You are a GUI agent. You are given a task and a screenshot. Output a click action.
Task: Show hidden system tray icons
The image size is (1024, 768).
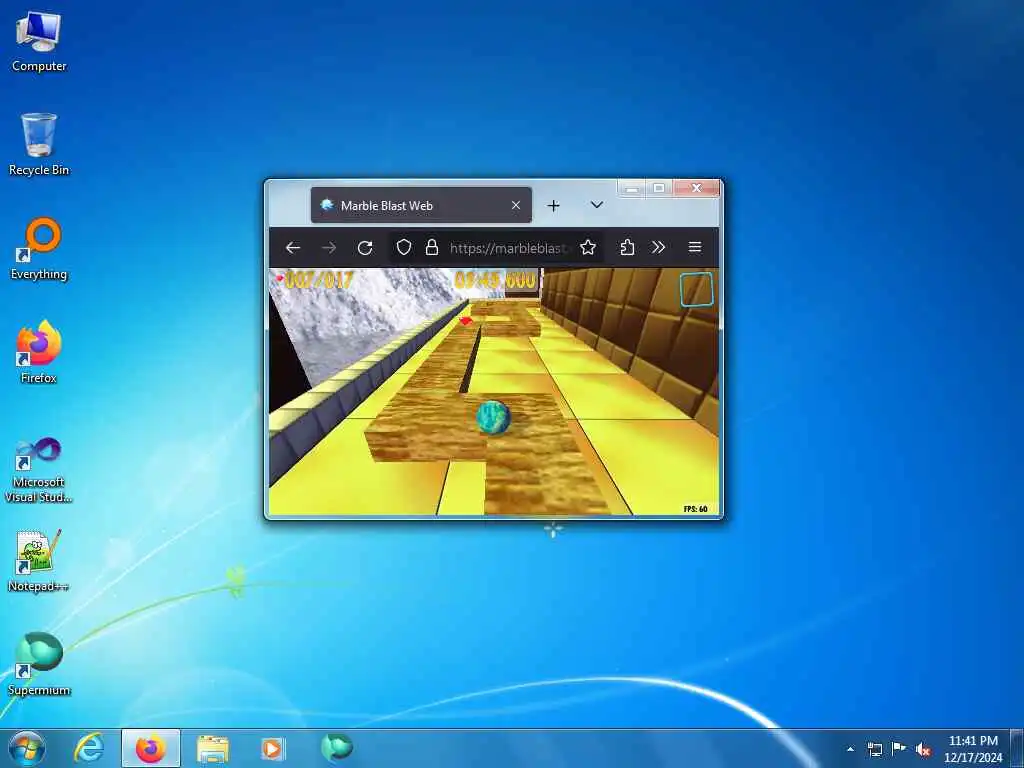click(850, 749)
